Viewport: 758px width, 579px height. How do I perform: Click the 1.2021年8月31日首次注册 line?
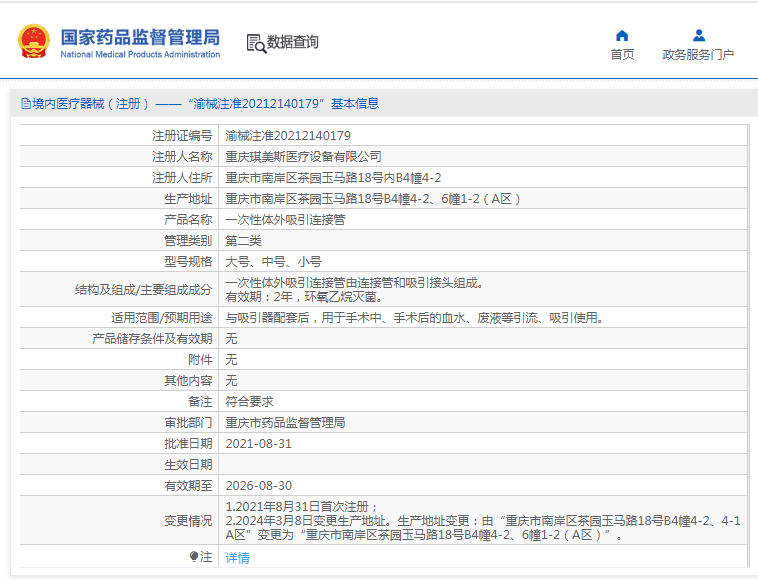[x=302, y=507]
